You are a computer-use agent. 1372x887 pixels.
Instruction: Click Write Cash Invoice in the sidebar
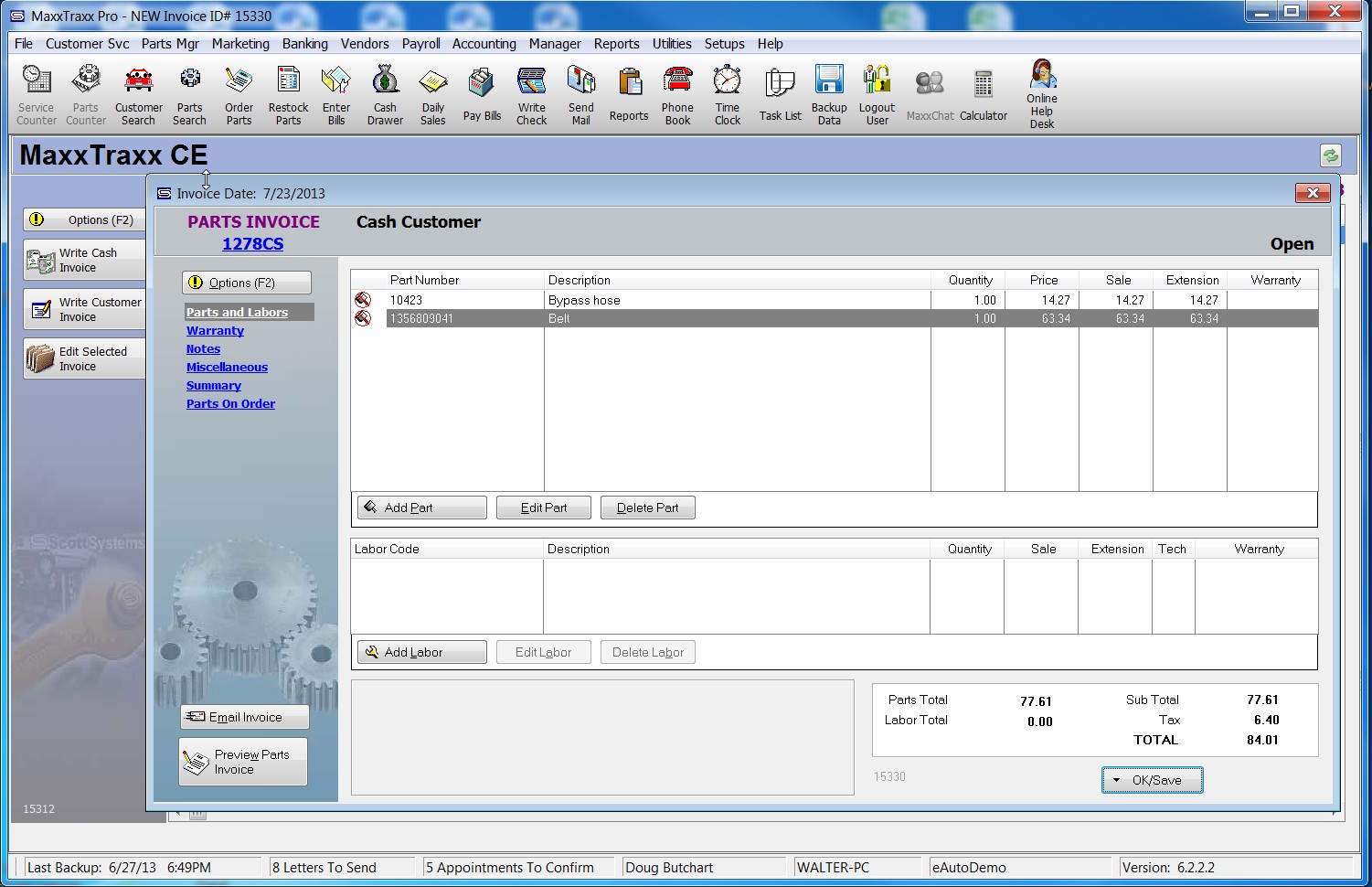click(84, 261)
